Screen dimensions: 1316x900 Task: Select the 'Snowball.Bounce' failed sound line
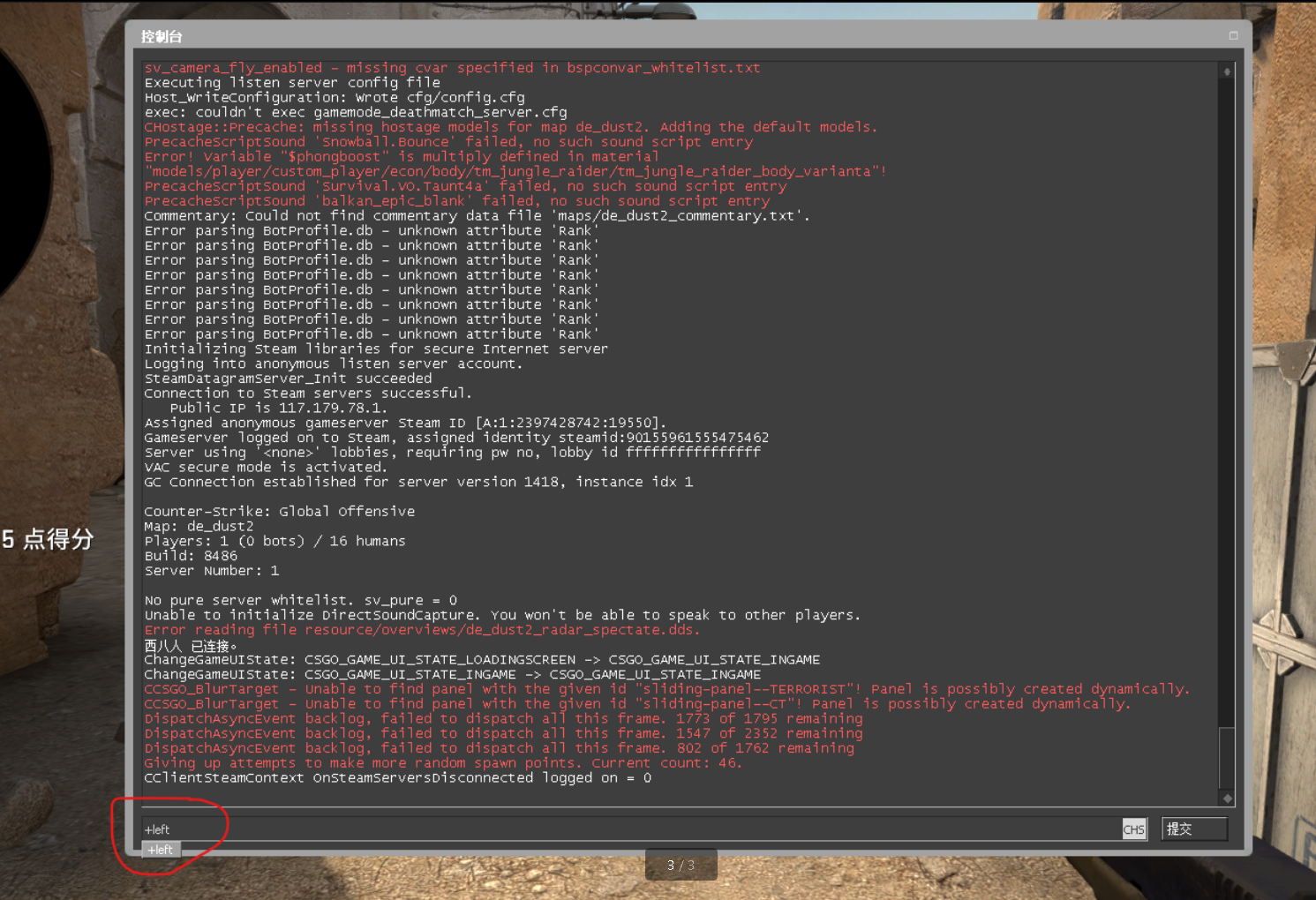click(x=448, y=142)
